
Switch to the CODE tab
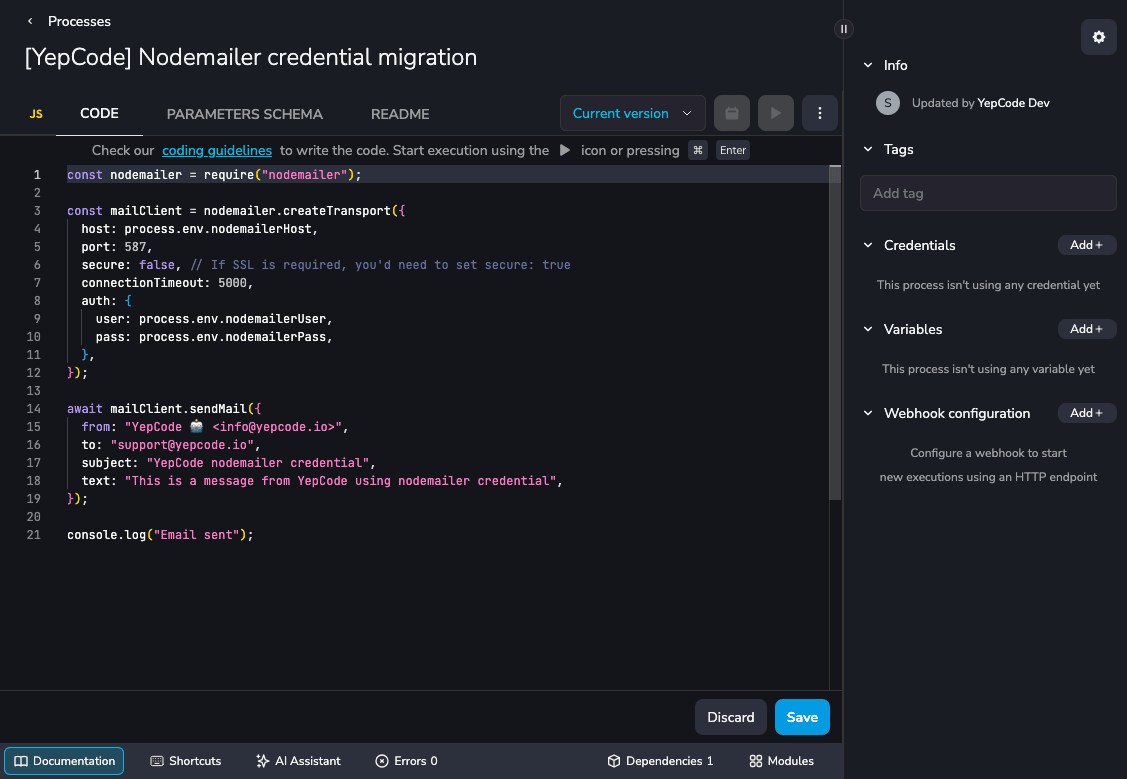99,114
